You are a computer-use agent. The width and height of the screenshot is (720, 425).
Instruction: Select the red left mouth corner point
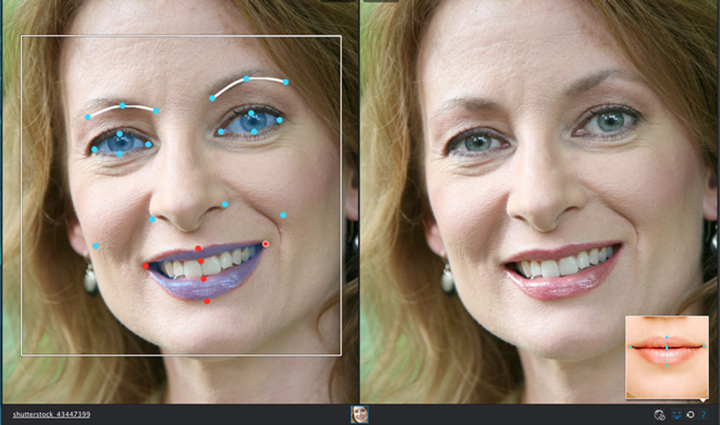coord(146,266)
